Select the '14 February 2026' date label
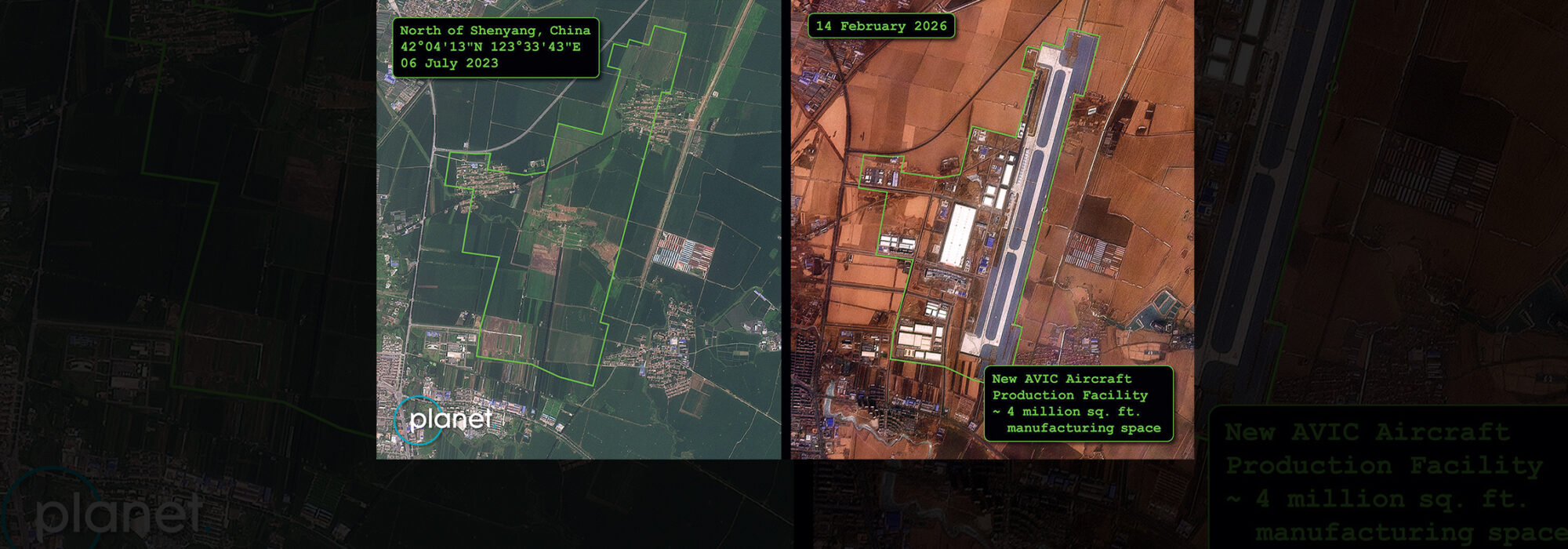This screenshot has height=549, width=1568. [881, 26]
